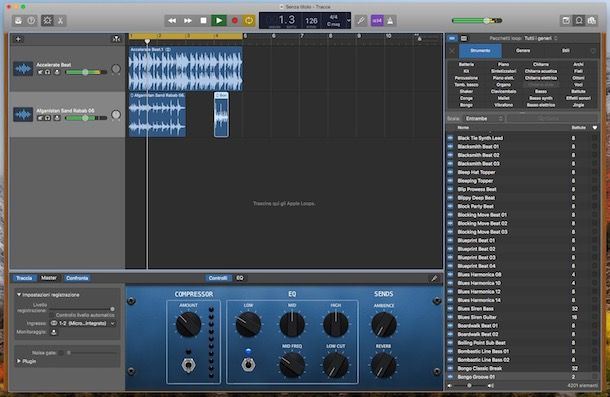Click the Catch playhead button in track header
610x397 pixels.
pos(116,39)
